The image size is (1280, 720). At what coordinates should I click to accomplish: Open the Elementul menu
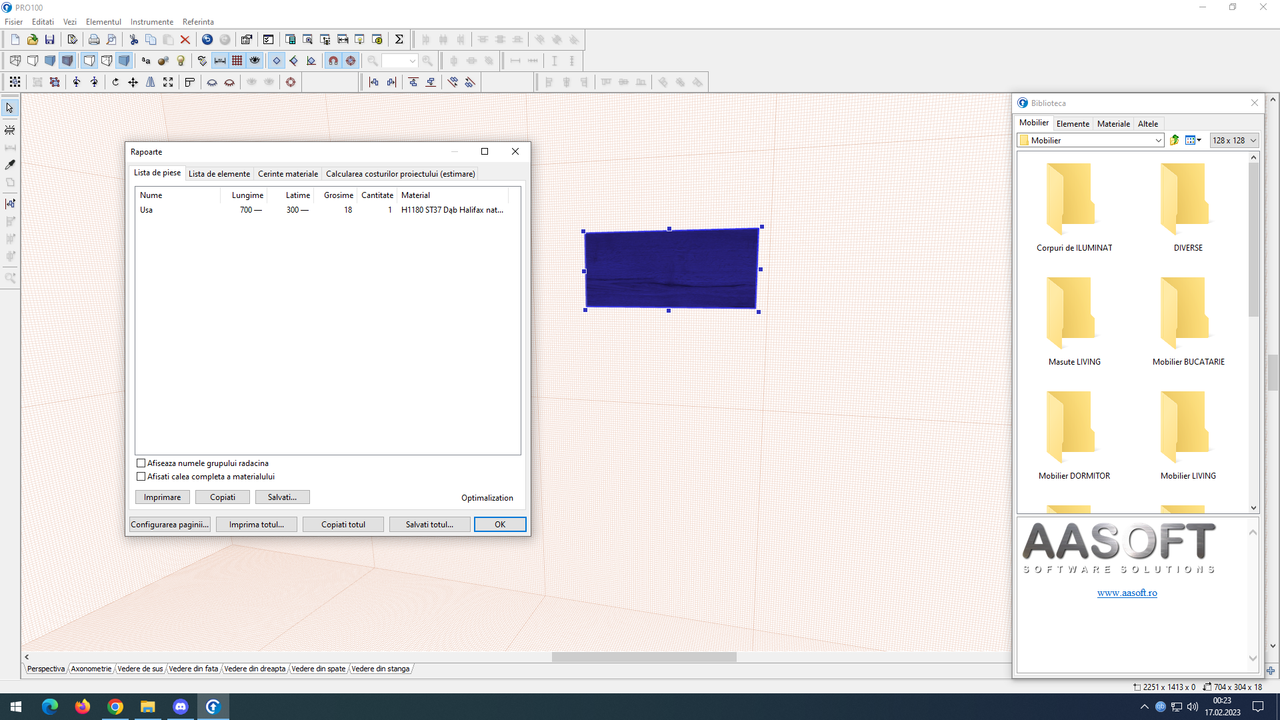tap(104, 21)
